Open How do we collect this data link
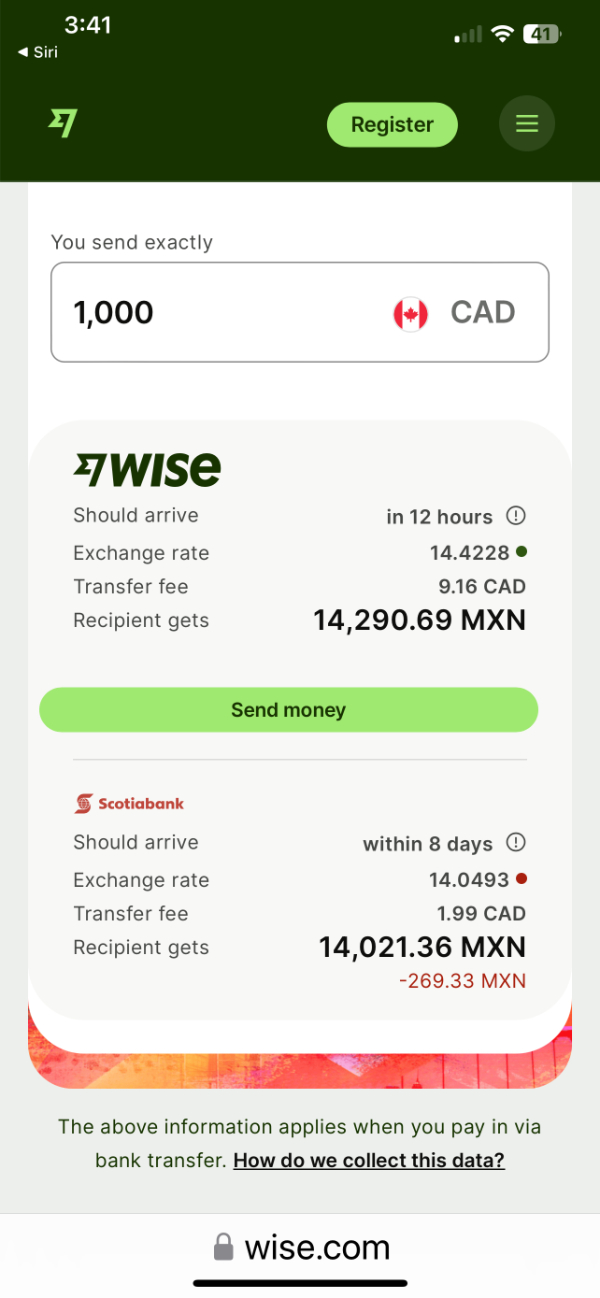 (x=369, y=1160)
